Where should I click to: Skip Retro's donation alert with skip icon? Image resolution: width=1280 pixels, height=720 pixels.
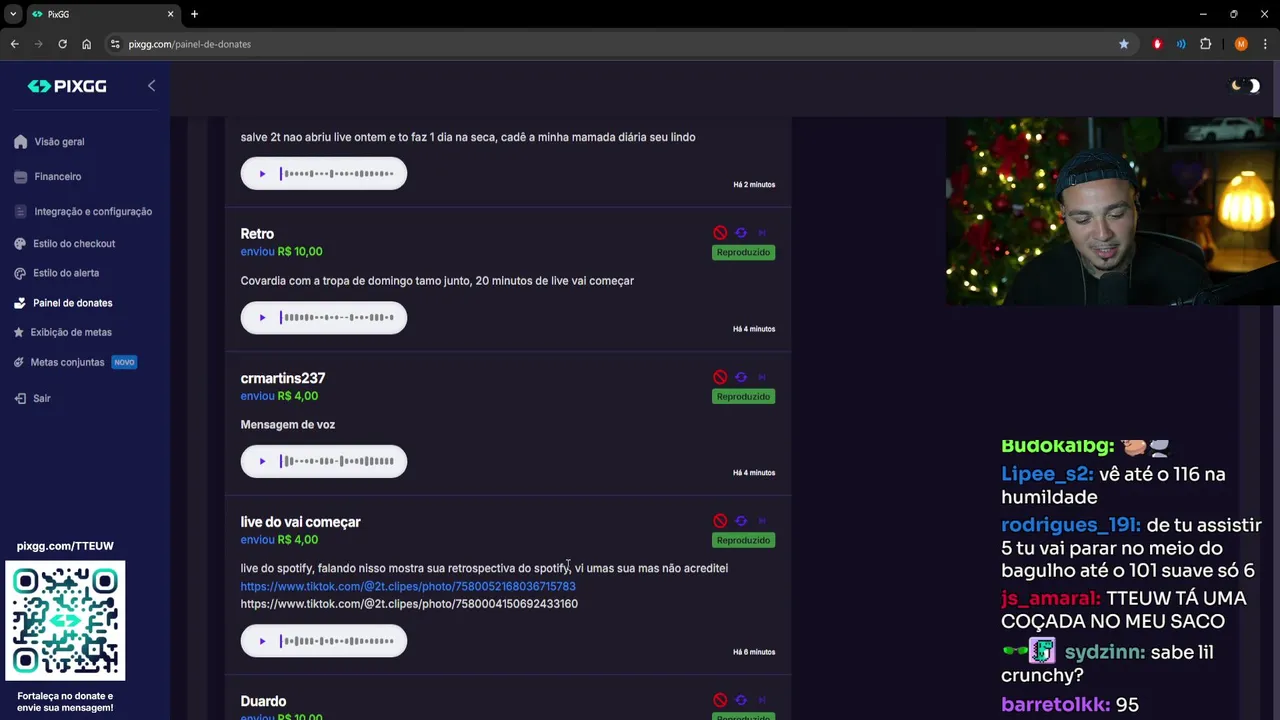coord(762,233)
